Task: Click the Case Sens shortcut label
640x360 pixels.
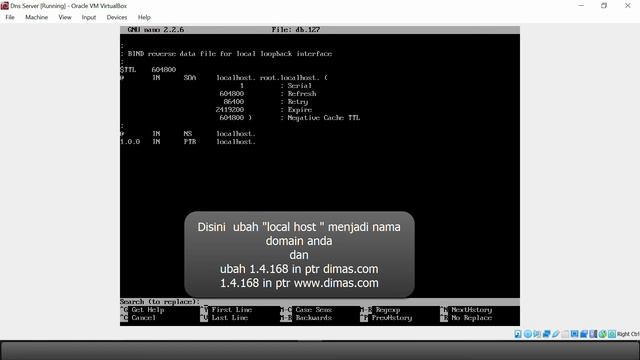Action: click(x=313, y=310)
